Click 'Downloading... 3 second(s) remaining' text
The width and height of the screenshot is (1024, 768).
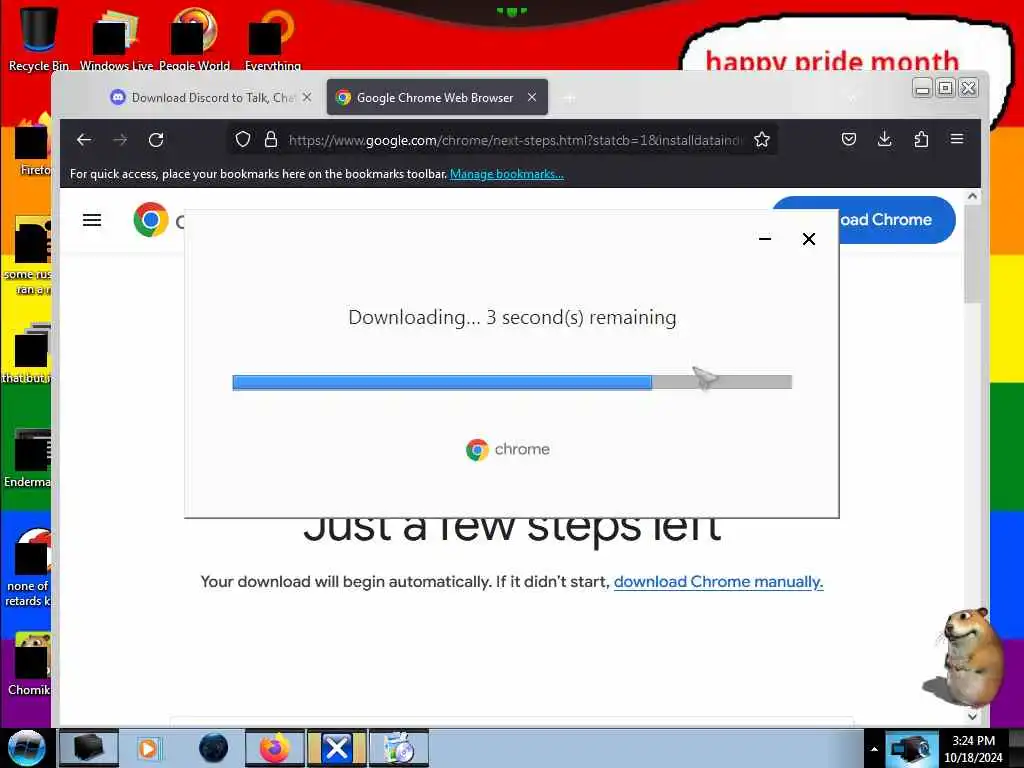(512, 317)
